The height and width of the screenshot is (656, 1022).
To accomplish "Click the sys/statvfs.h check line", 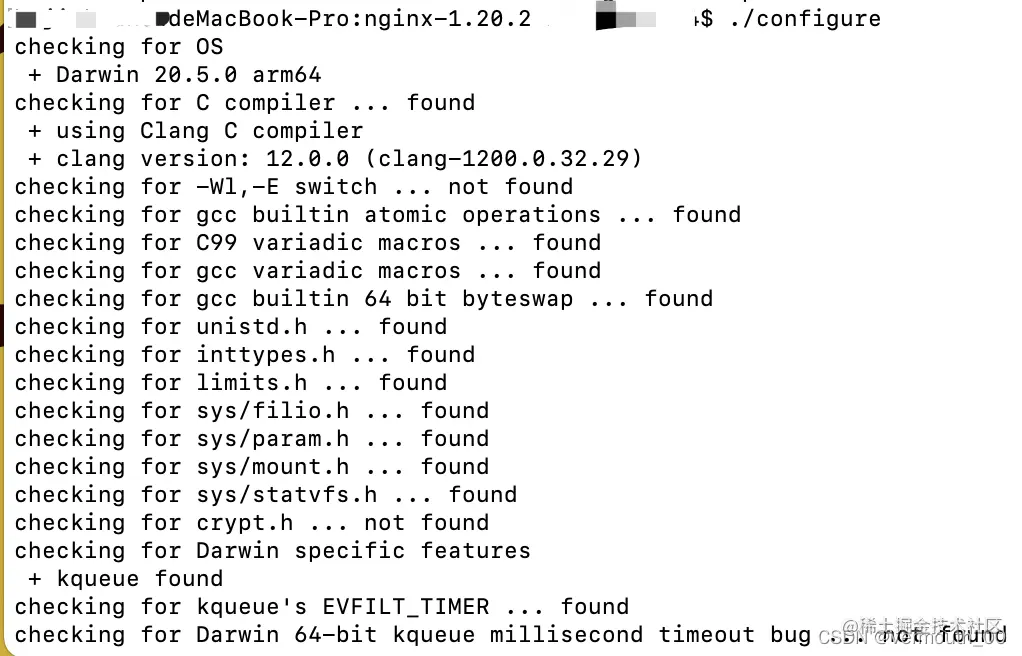I will coord(265,495).
